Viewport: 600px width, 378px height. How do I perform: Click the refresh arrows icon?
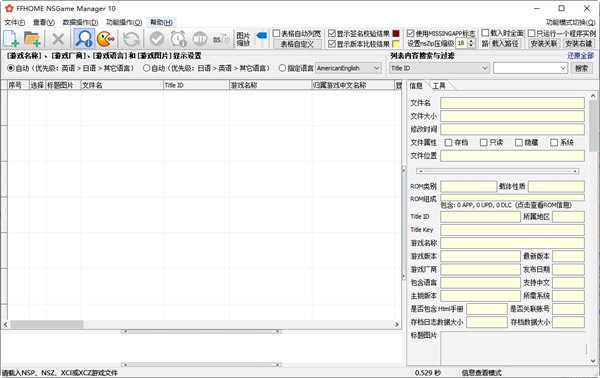point(131,39)
